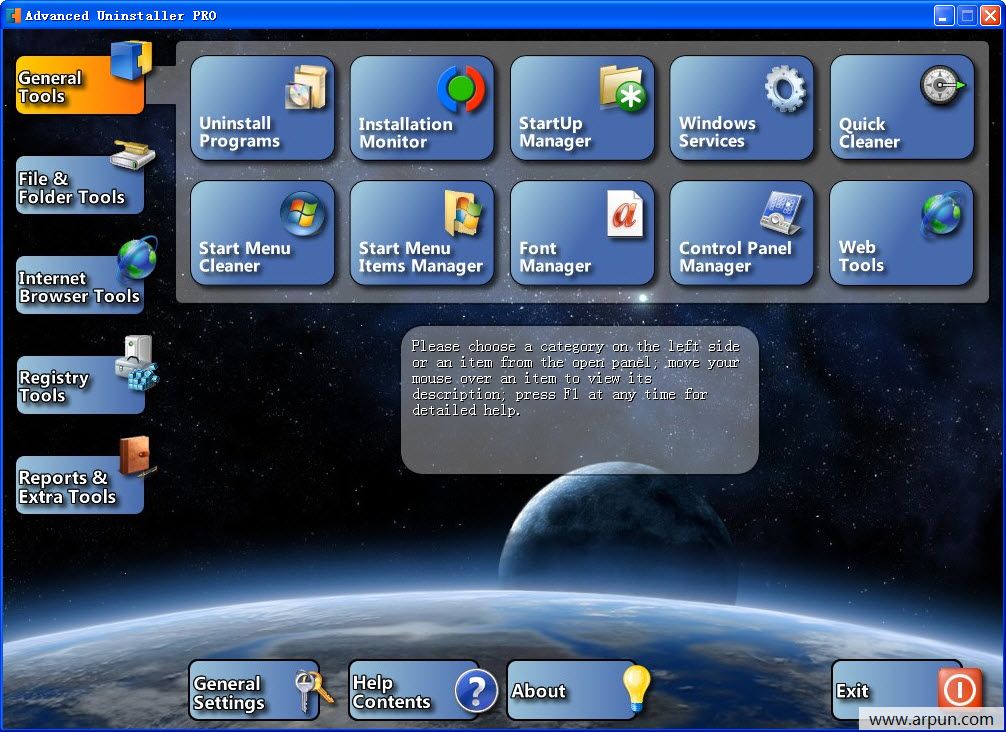Open the Windows Services tool
The height and width of the screenshot is (732, 1006).
pyautogui.click(x=742, y=108)
